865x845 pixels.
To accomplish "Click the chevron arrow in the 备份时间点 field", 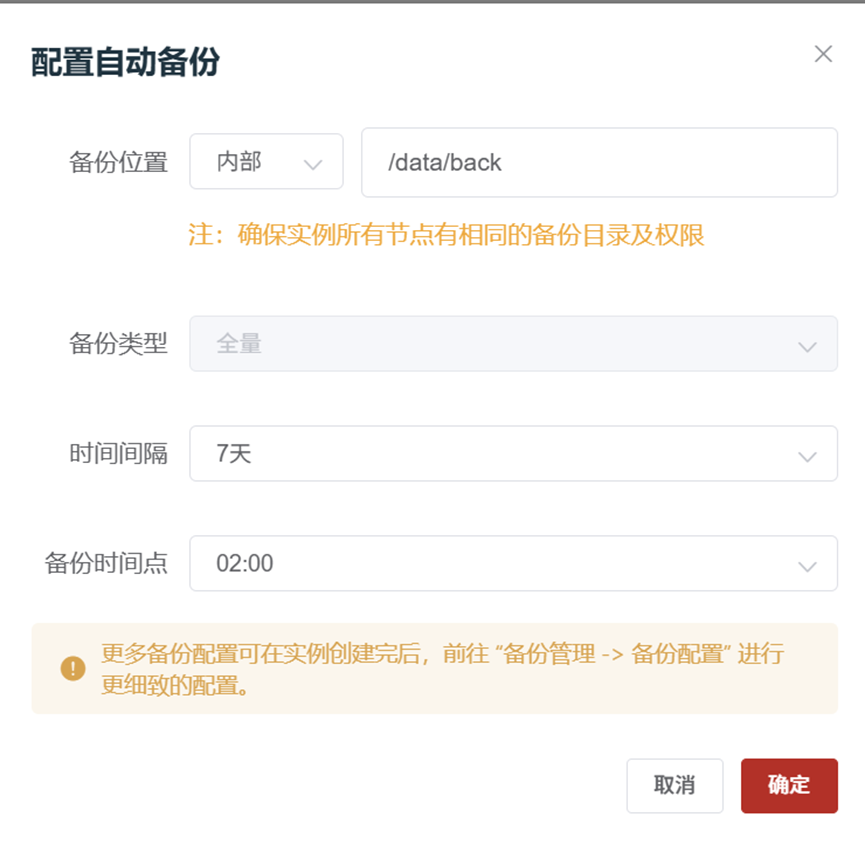I will [x=807, y=566].
